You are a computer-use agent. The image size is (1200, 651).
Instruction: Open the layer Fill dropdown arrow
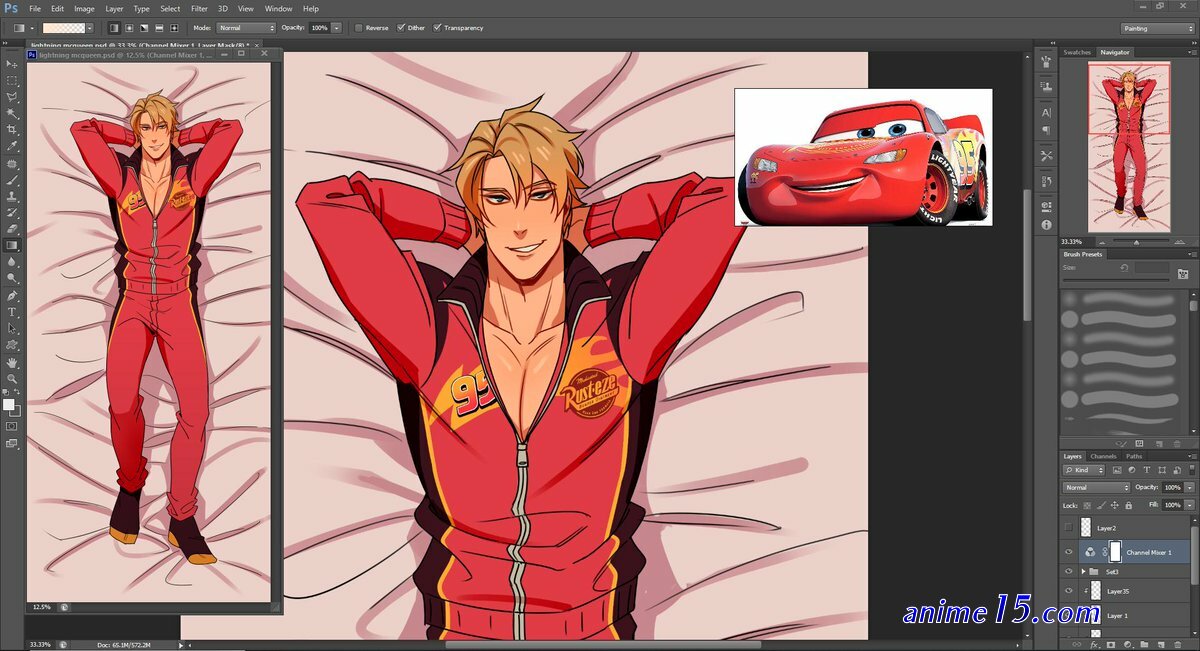(x=1189, y=505)
